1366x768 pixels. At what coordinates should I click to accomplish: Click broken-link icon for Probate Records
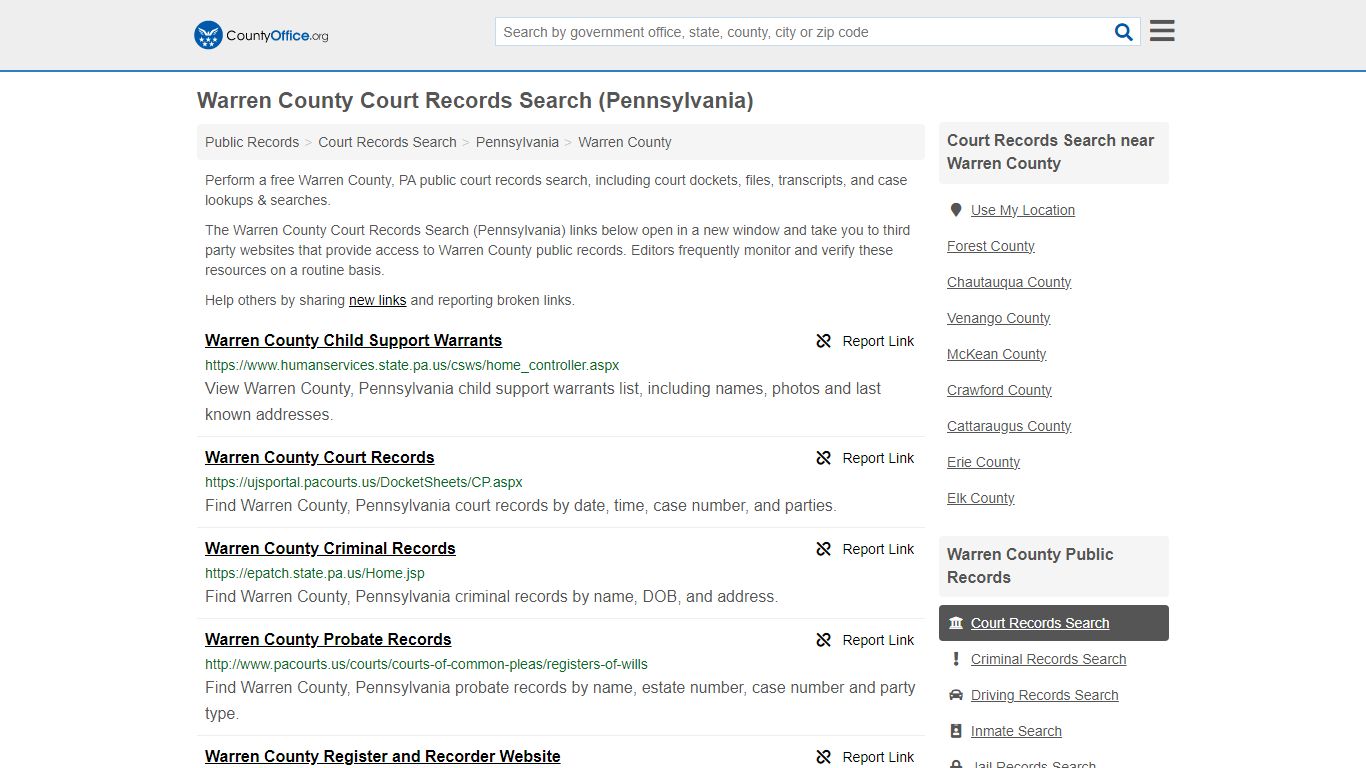[824, 640]
